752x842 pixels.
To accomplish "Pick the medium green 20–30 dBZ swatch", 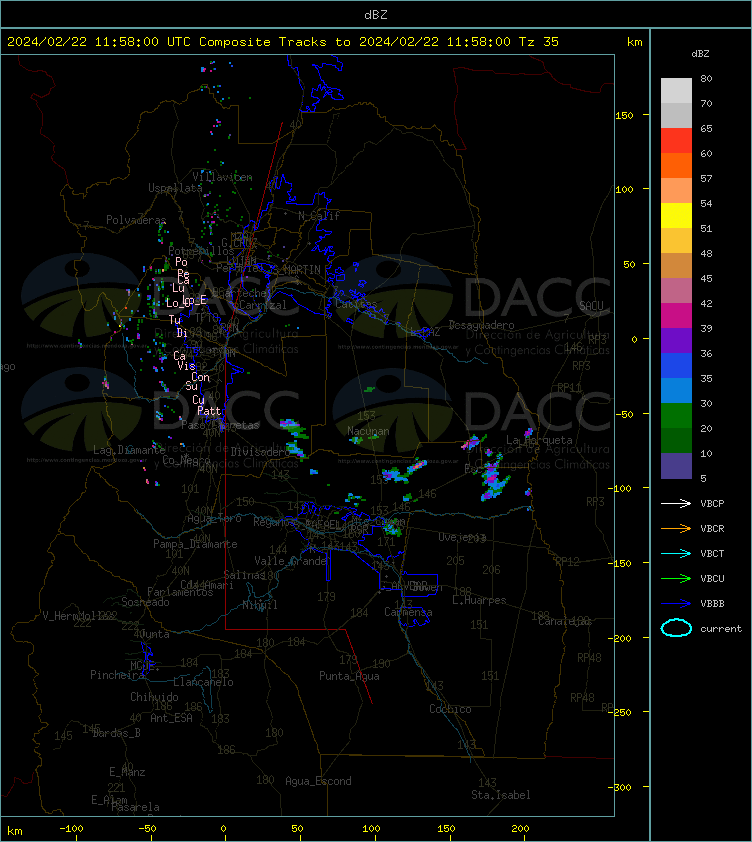I will 676,416.
